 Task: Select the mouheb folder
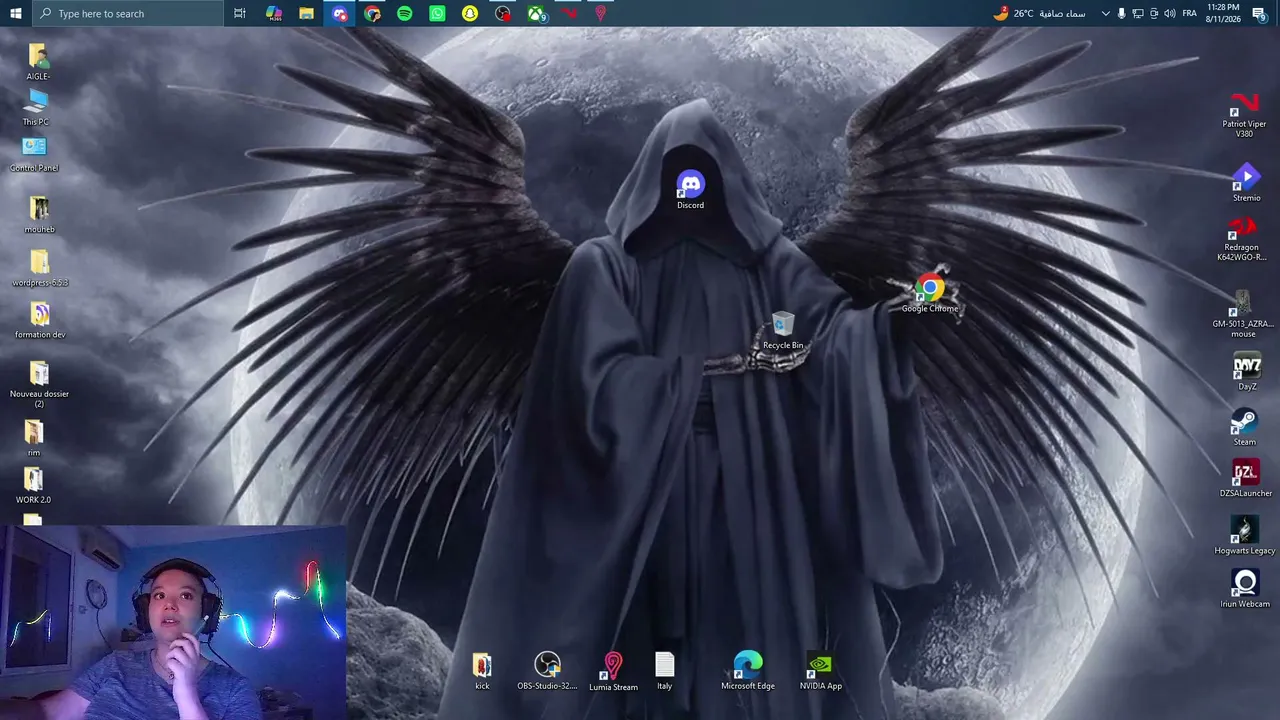point(39,214)
